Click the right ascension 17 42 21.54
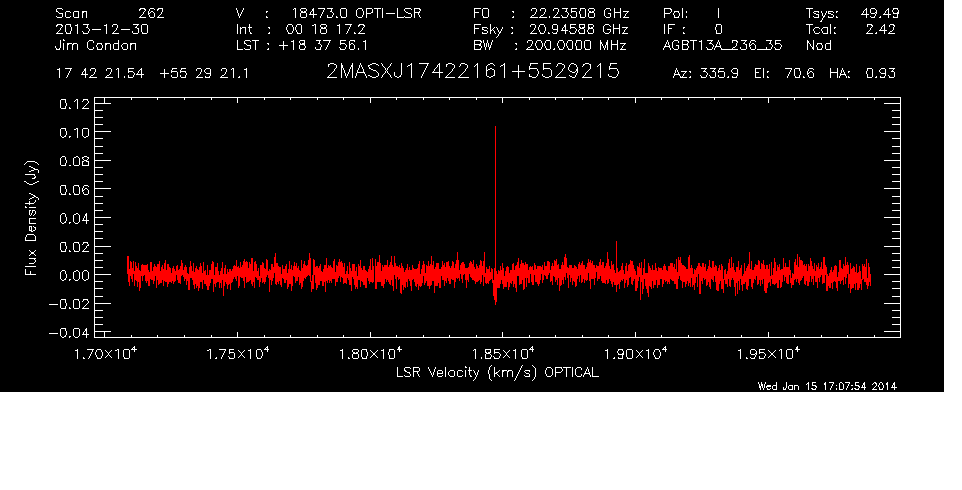This screenshot has width=962, height=490. pyautogui.click(x=100, y=74)
